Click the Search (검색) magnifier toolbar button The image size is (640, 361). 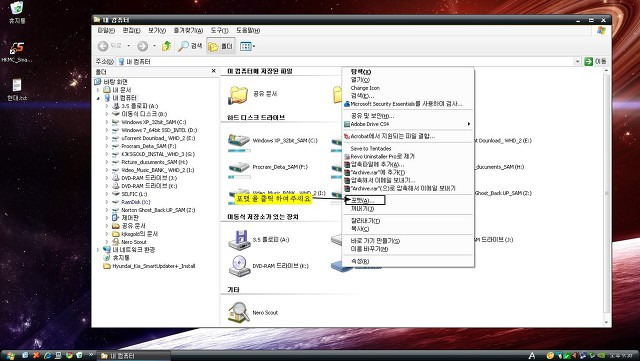click(x=190, y=46)
